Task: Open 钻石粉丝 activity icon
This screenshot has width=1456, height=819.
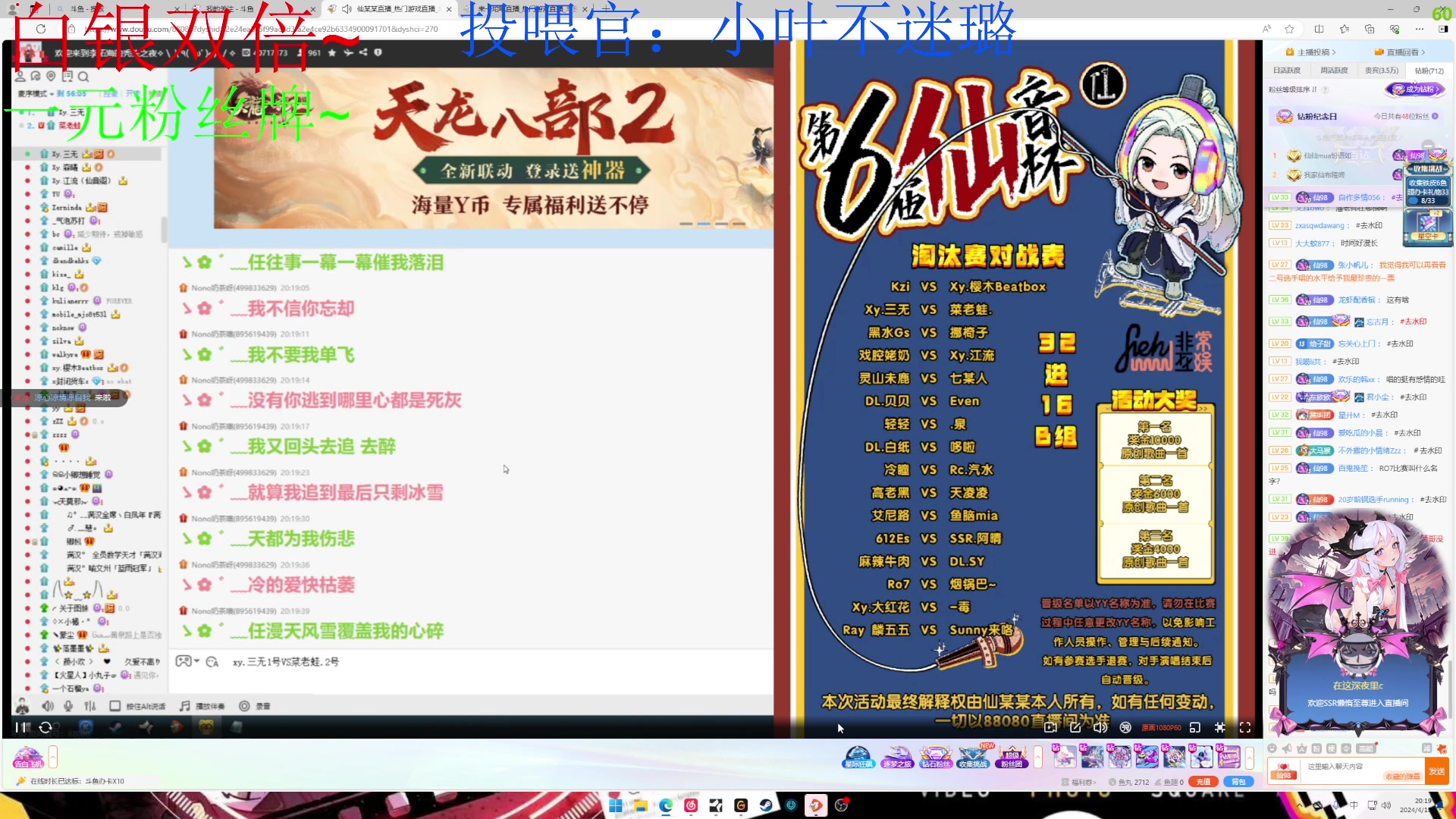Action: pos(936,757)
